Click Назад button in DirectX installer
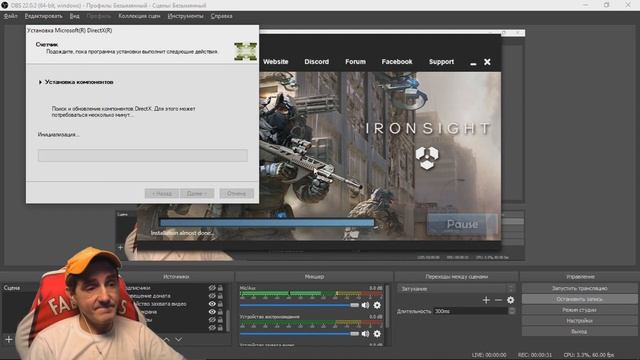Image resolution: width=640 pixels, height=360 pixels. (x=162, y=193)
